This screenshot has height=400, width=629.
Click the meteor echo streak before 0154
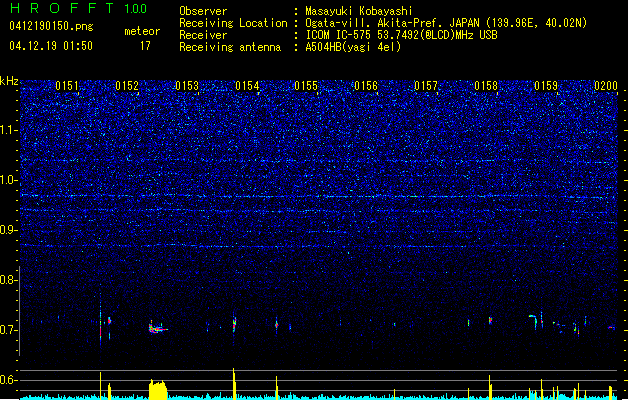pos(234,323)
